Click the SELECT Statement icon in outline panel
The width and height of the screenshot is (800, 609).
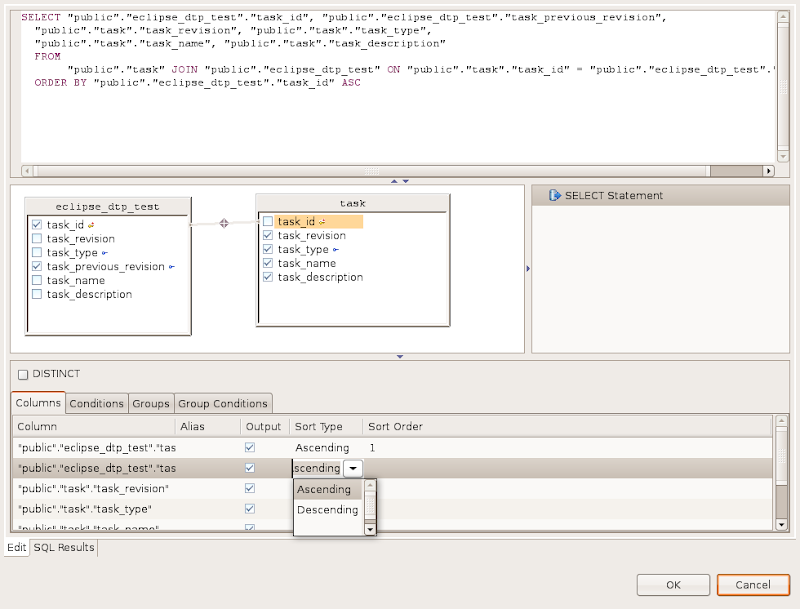pyautogui.click(x=554, y=196)
